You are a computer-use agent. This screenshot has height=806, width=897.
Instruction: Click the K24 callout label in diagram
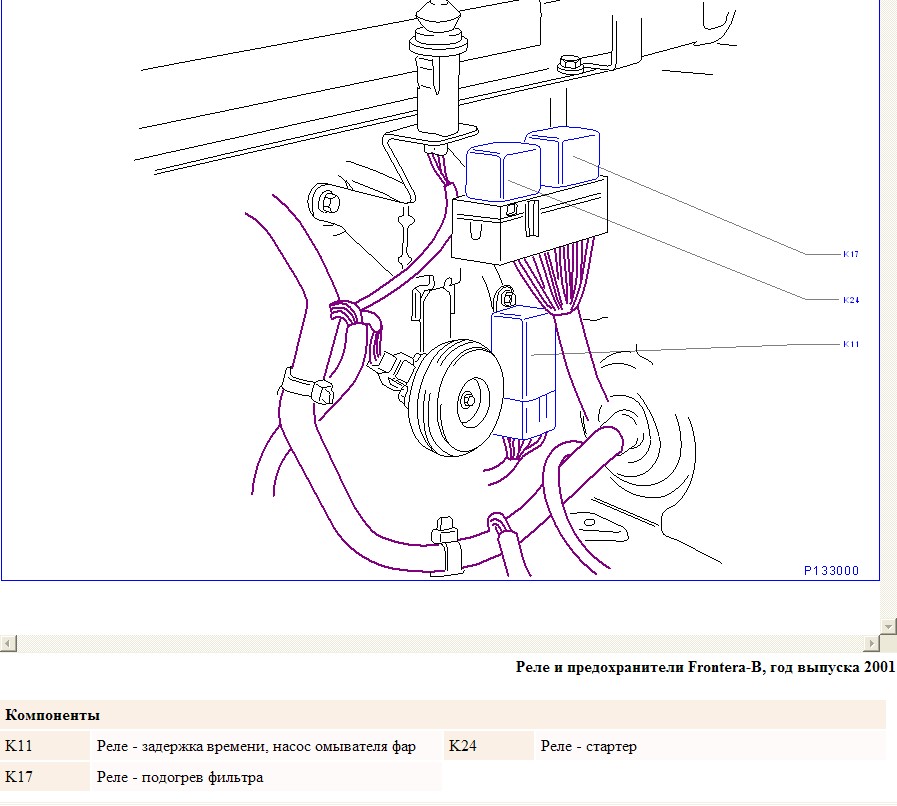tap(850, 299)
